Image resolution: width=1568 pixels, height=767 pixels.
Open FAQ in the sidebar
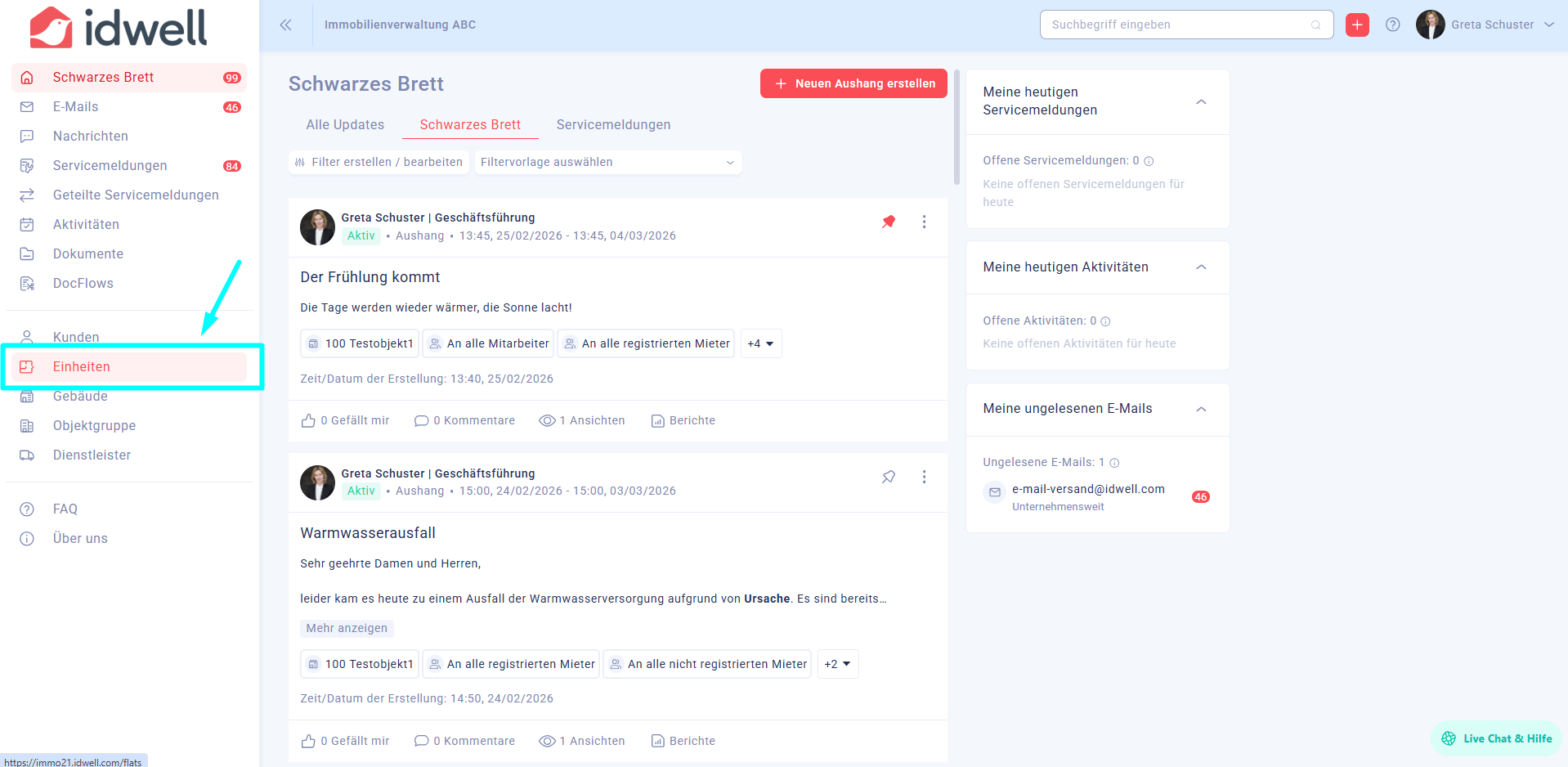129,509
